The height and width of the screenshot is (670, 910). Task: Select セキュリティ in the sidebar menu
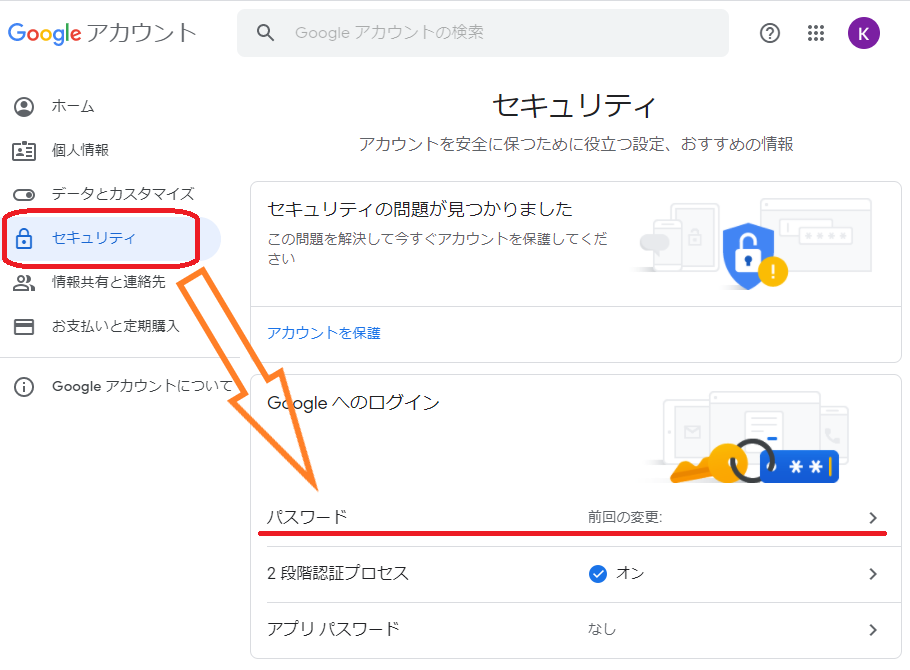[94, 238]
